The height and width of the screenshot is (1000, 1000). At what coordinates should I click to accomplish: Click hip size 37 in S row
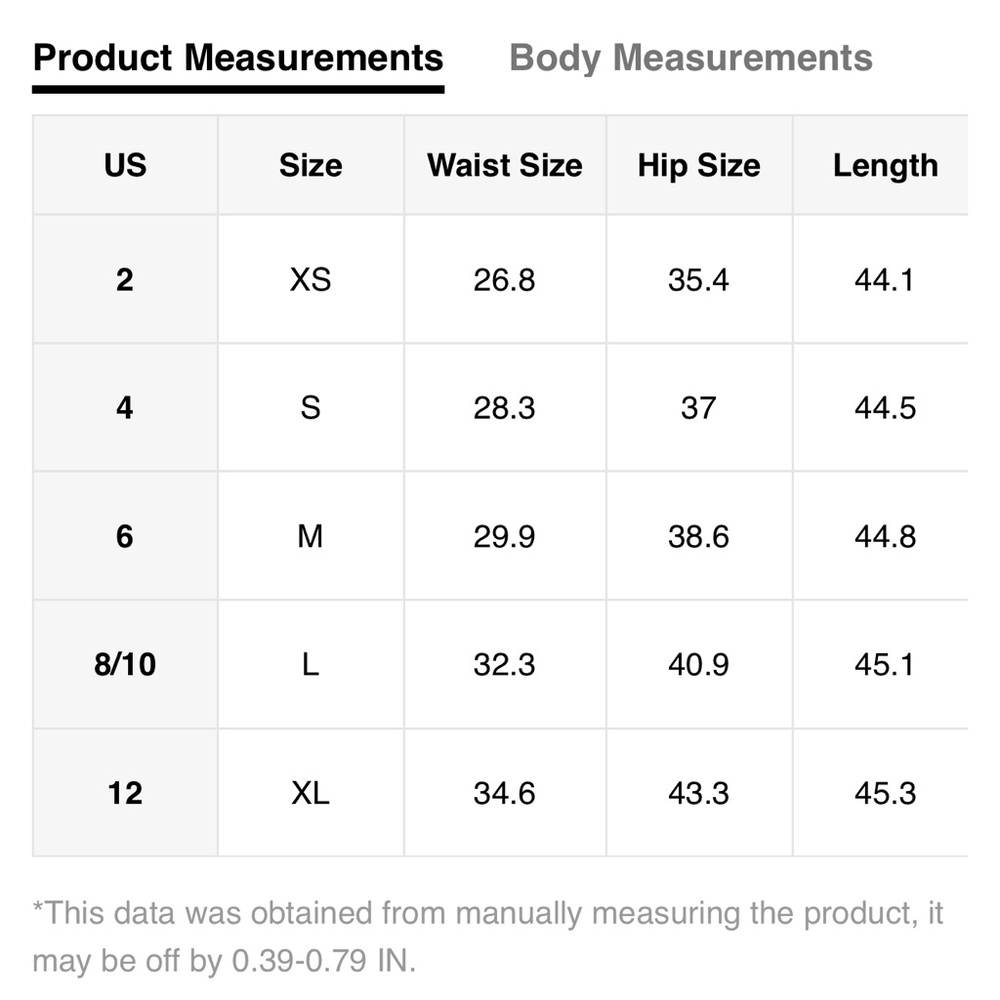[699, 408]
